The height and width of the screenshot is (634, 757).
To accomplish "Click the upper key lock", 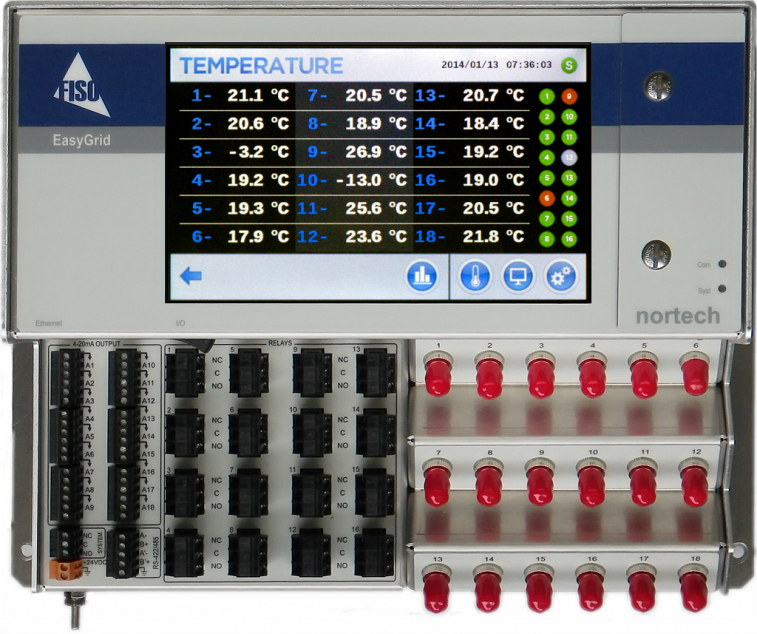I will click(x=658, y=86).
